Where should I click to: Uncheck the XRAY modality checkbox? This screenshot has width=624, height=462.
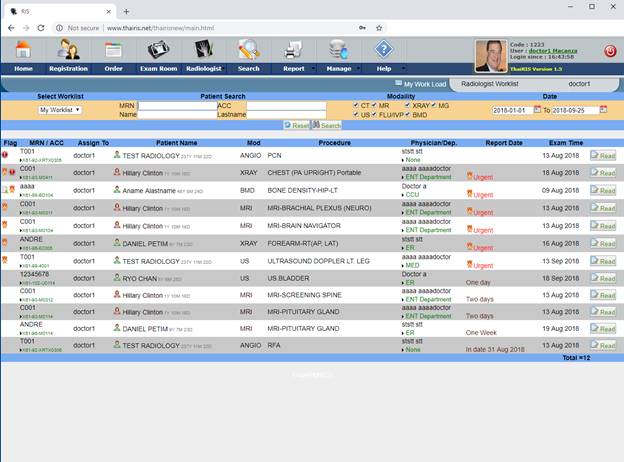408,104
